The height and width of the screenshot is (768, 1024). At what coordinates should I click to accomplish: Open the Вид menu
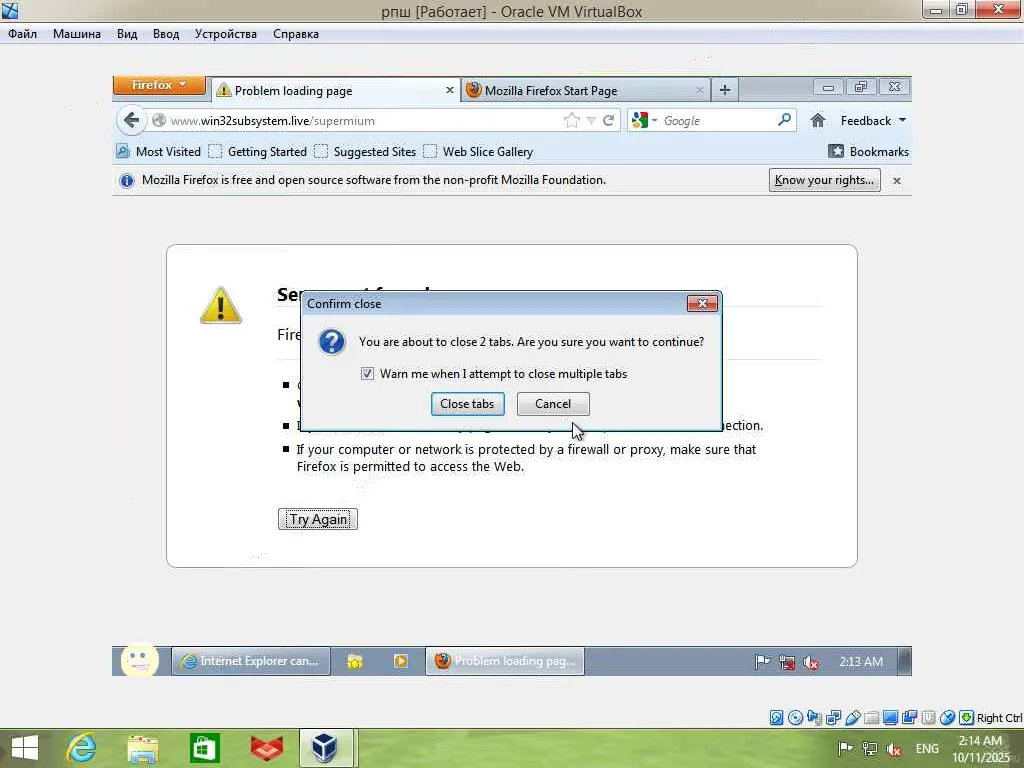coord(127,34)
